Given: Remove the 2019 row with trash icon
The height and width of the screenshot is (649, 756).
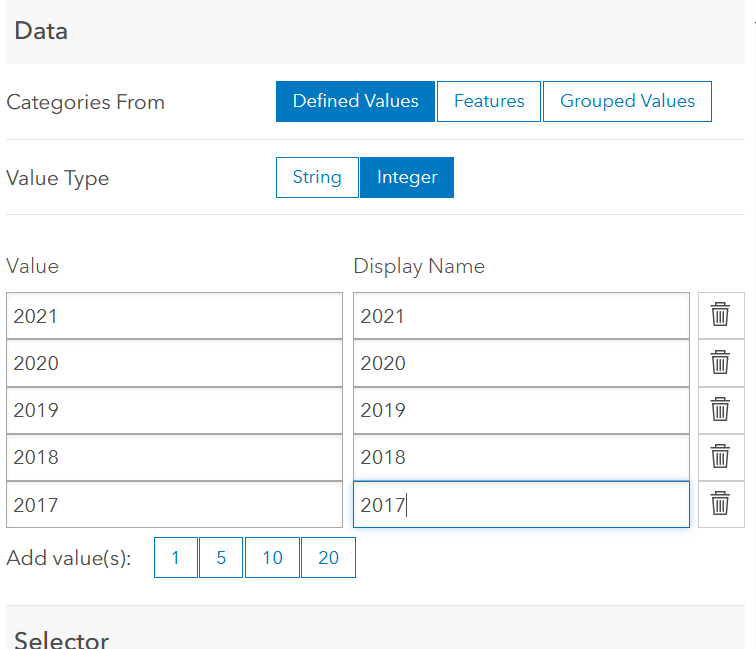Looking at the screenshot, I should coord(720,409).
